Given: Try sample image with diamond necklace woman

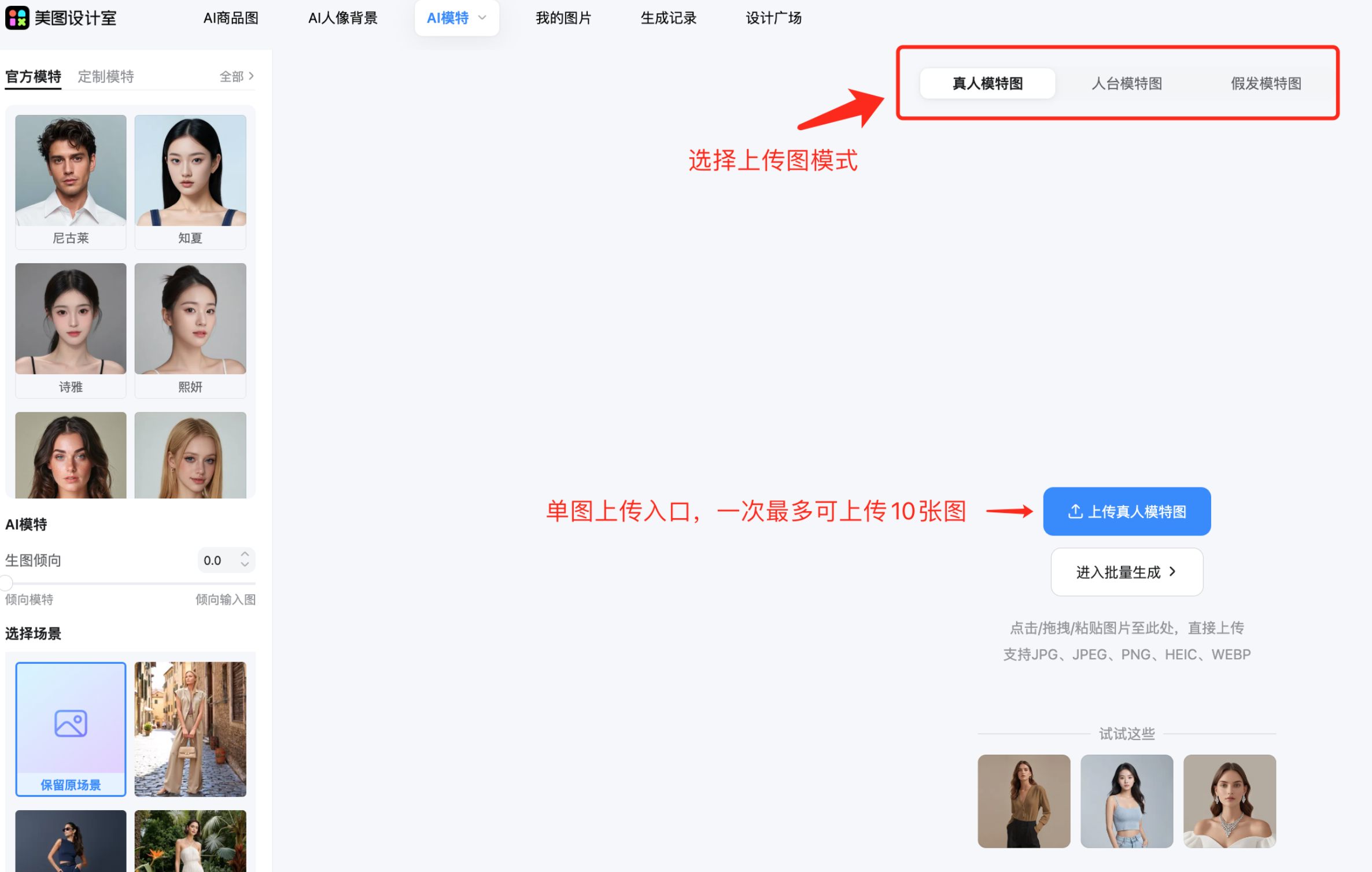Looking at the screenshot, I should tap(1229, 801).
